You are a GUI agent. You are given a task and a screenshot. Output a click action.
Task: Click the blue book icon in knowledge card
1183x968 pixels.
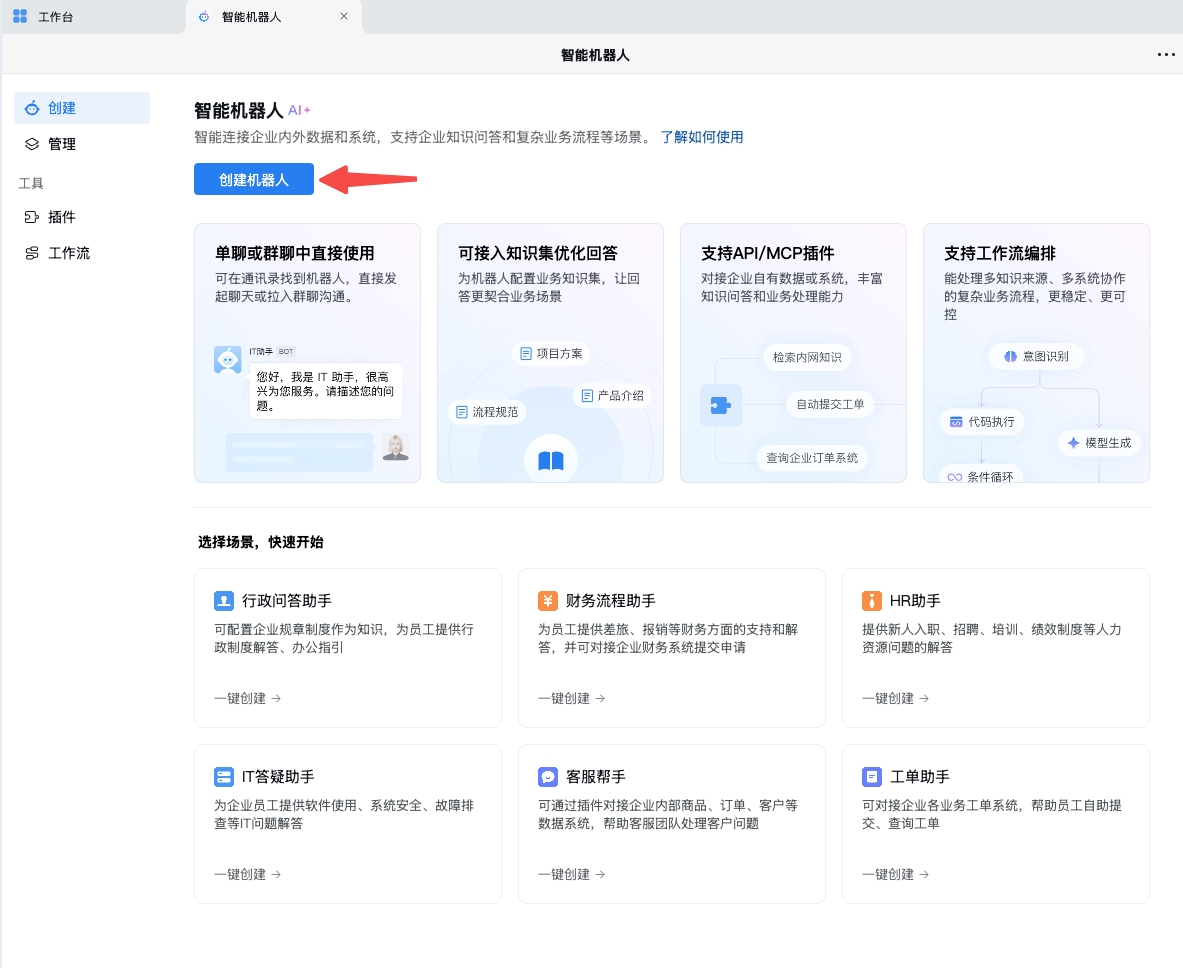click(551, 460)
